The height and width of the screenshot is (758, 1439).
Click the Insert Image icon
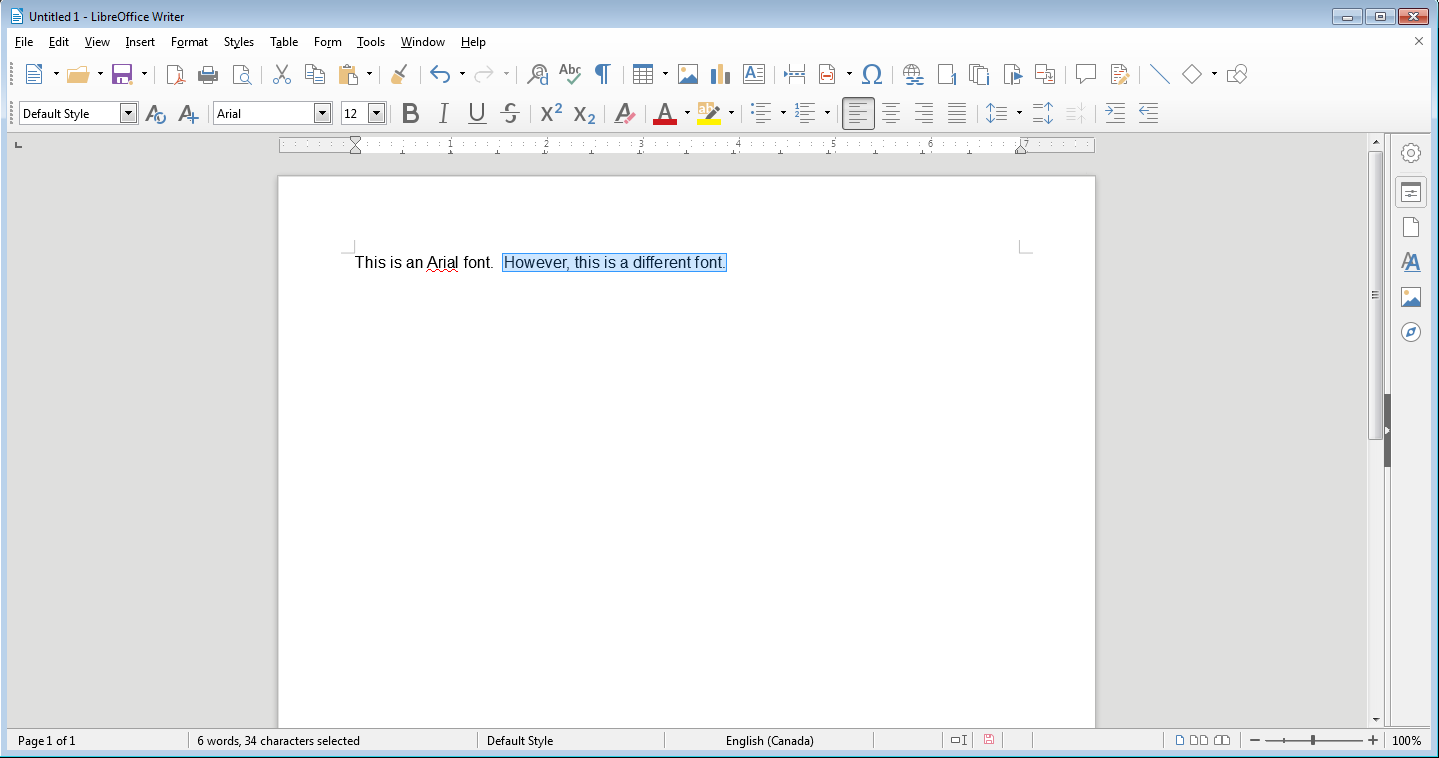coord(687,74)
